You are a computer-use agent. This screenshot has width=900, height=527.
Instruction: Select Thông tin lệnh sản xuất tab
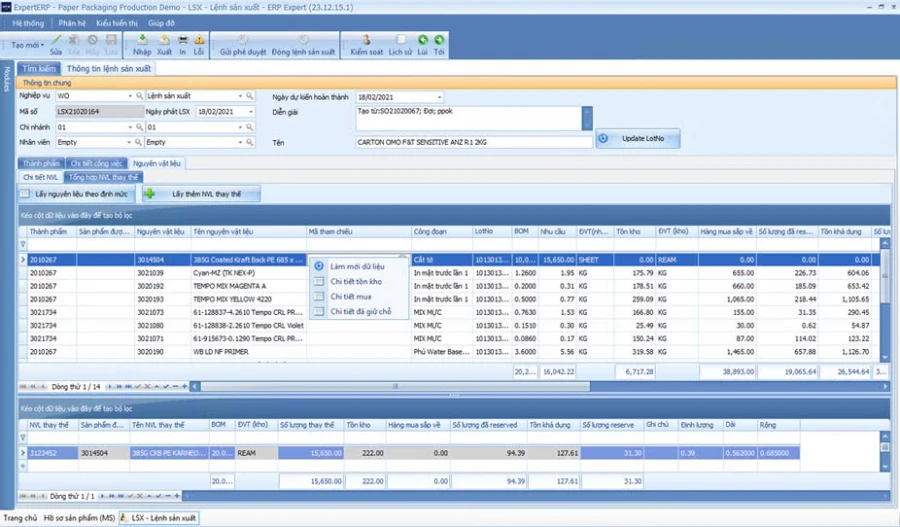108,68
